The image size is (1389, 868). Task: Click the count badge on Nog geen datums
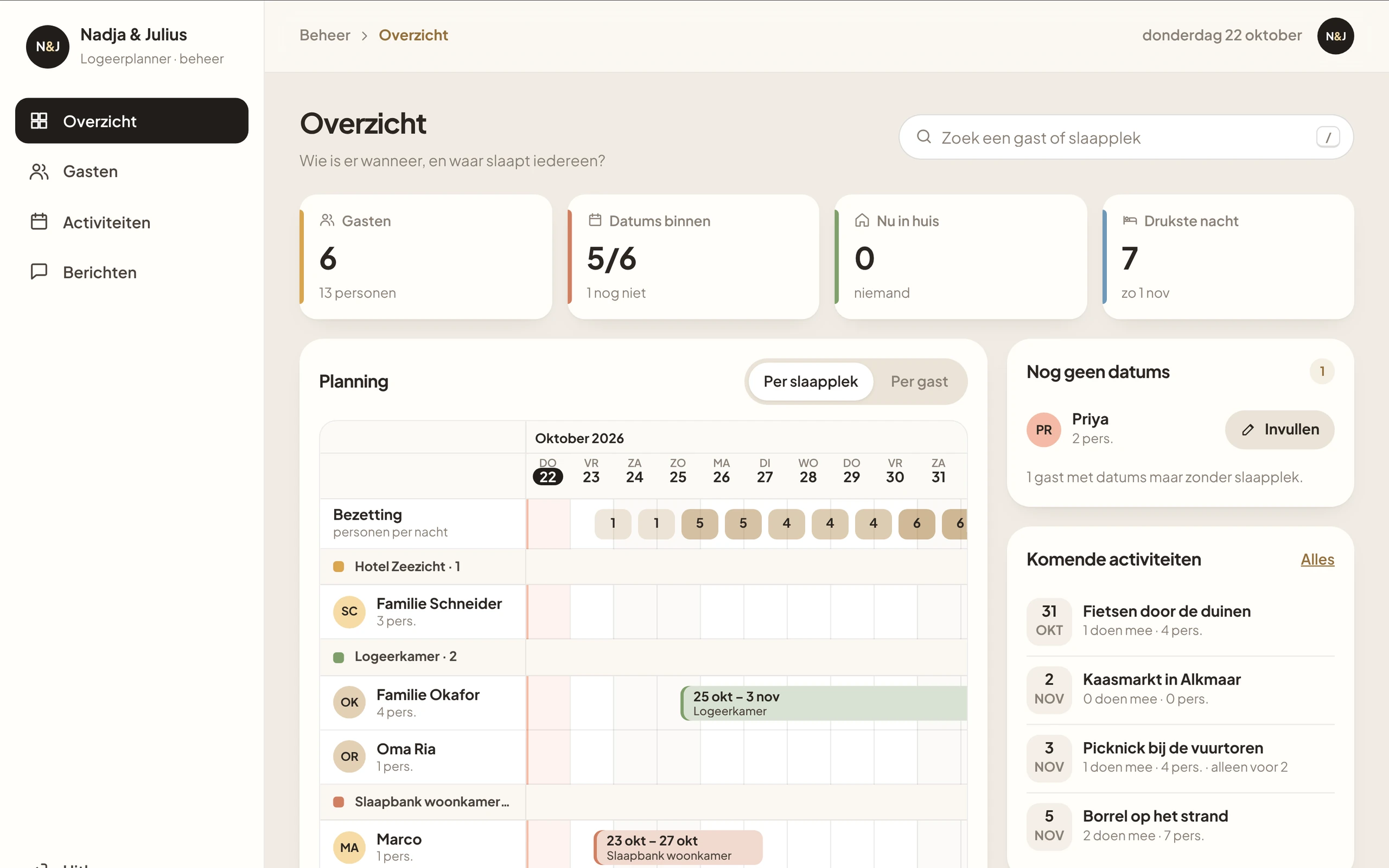point(1322,372)
